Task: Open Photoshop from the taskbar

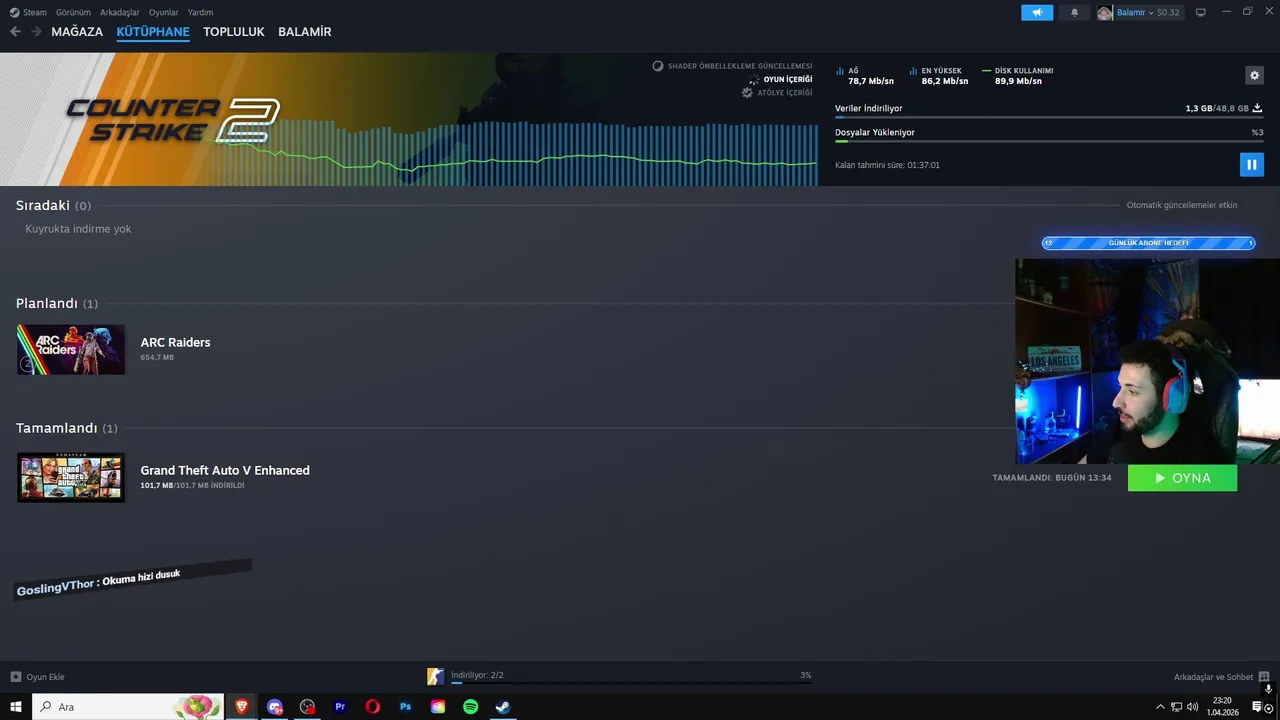Action: coord(405,707)
